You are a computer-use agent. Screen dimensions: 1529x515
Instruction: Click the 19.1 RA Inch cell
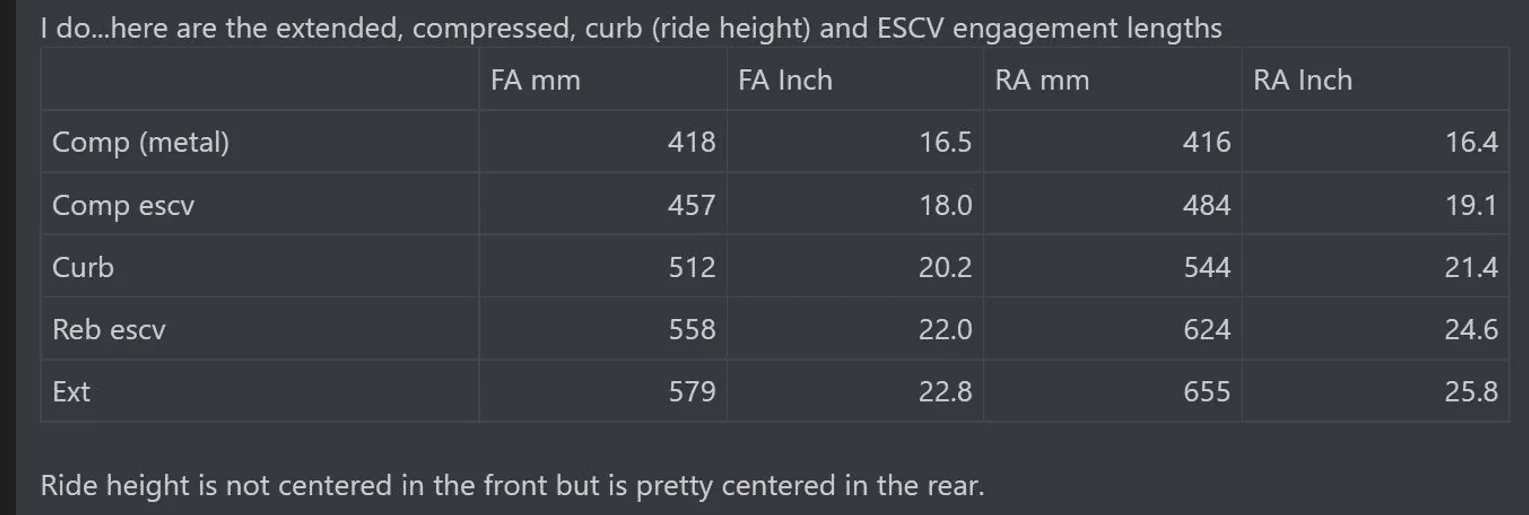1471,205
